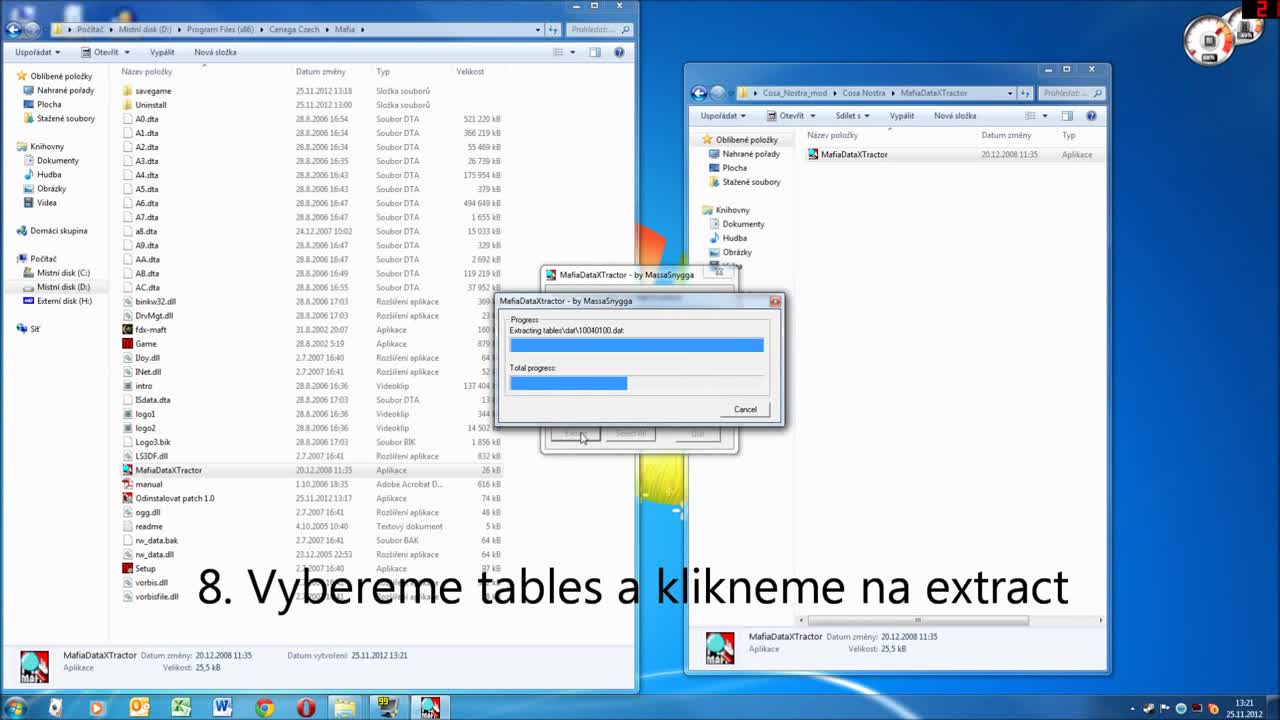This screenshot has height=720, width=1280.
Task: Cancel the extraction in the progress dialog
Action: coord(745,409)
